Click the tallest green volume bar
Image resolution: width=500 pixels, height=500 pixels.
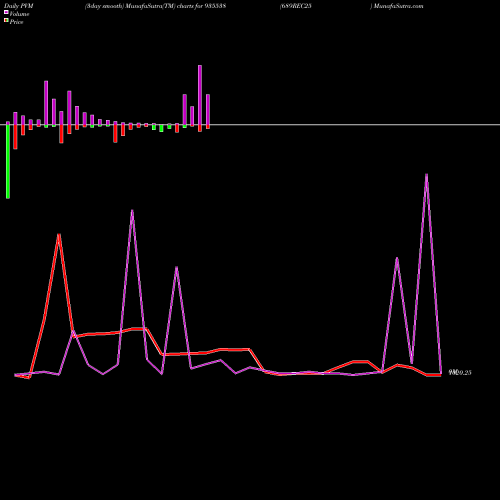pos(8,162)
